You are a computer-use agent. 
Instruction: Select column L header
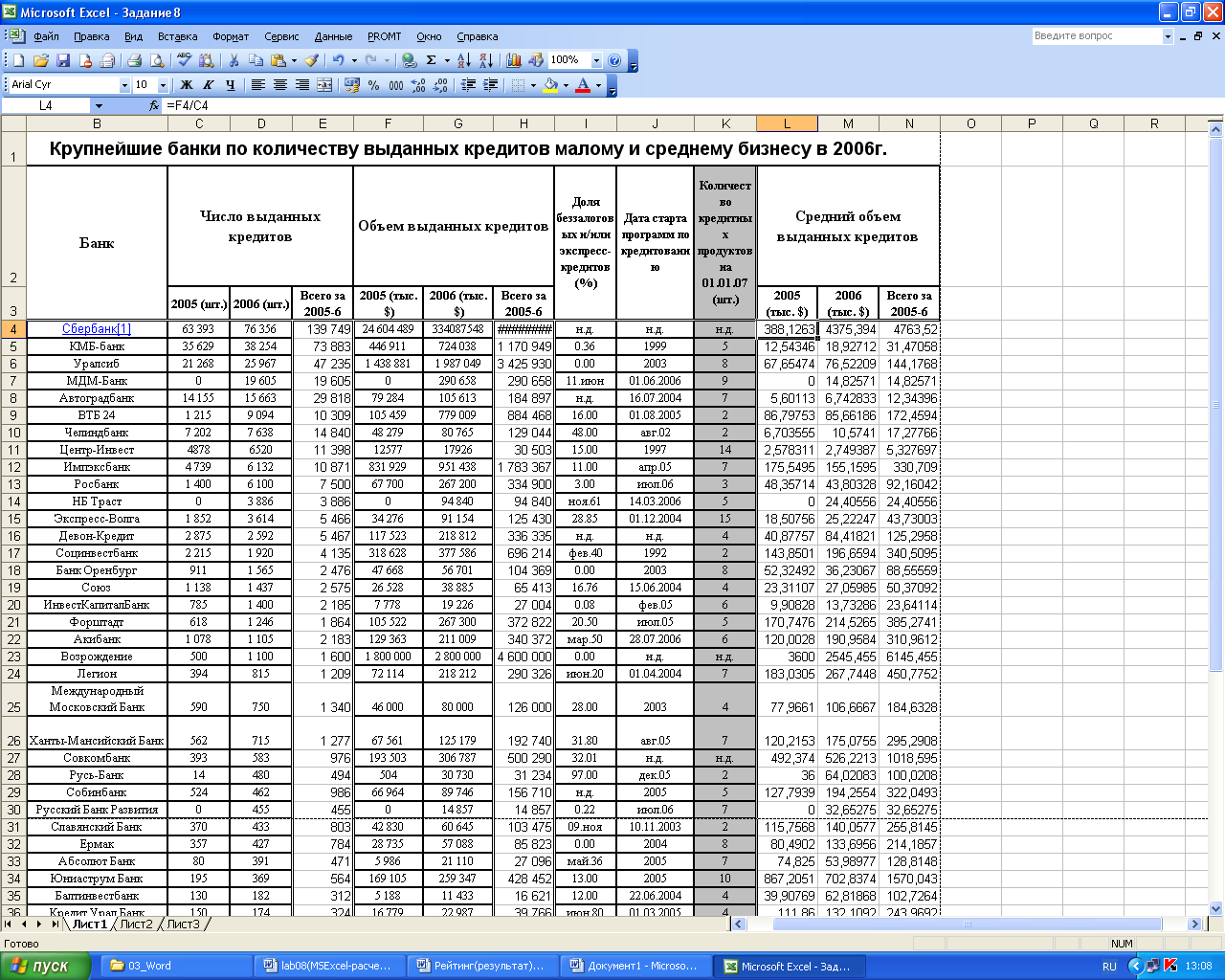[x=787, y=123]
